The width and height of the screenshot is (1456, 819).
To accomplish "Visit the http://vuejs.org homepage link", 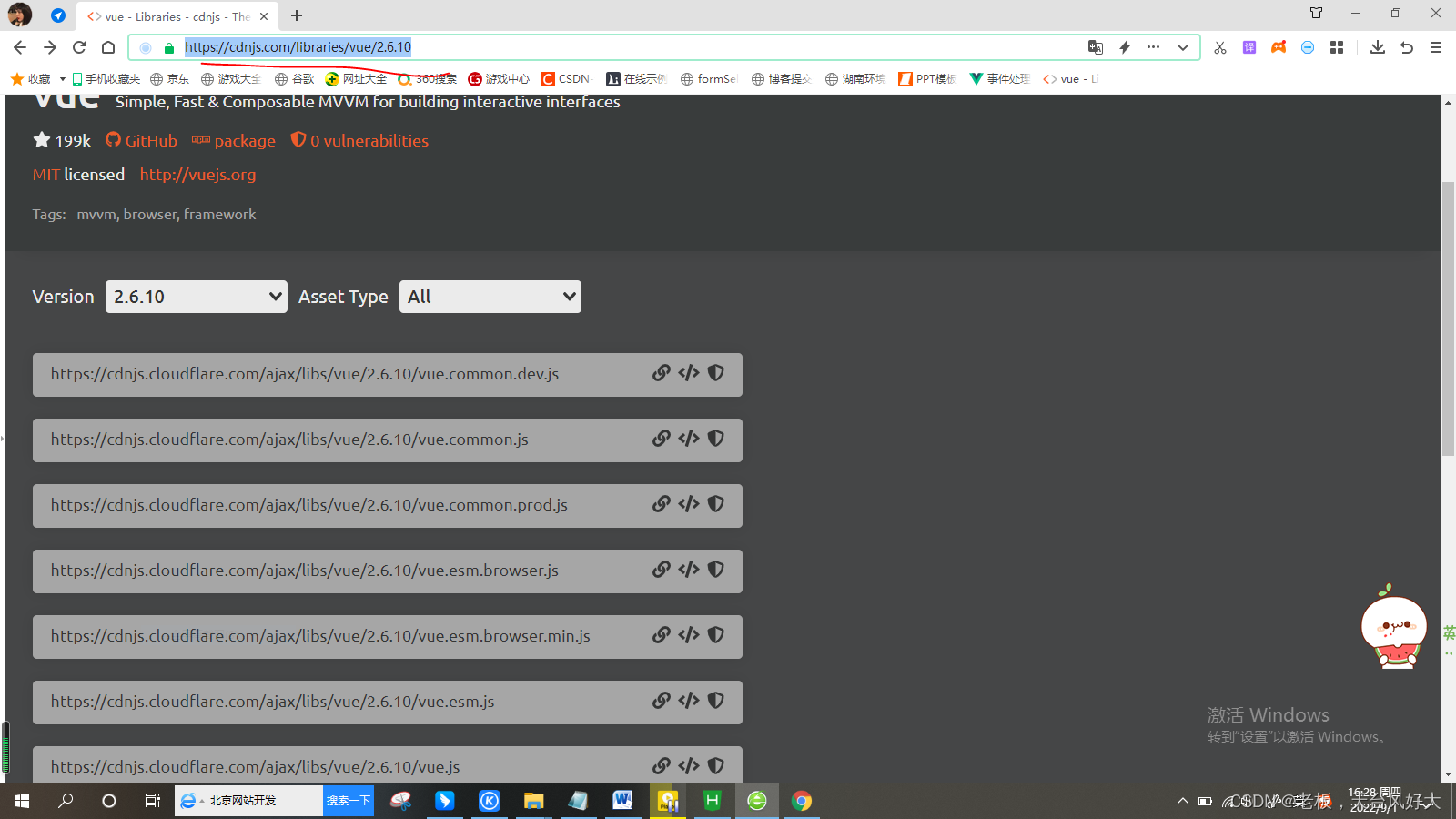I will click(197, 175).
